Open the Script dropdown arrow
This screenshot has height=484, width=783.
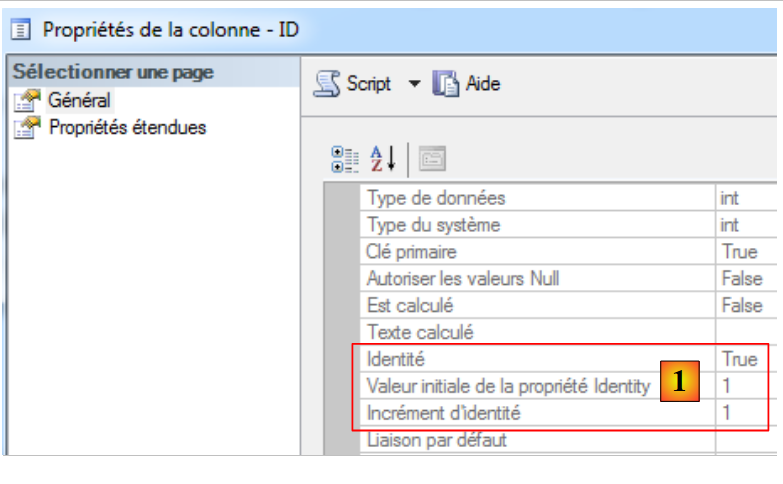(x=415, y=84)
